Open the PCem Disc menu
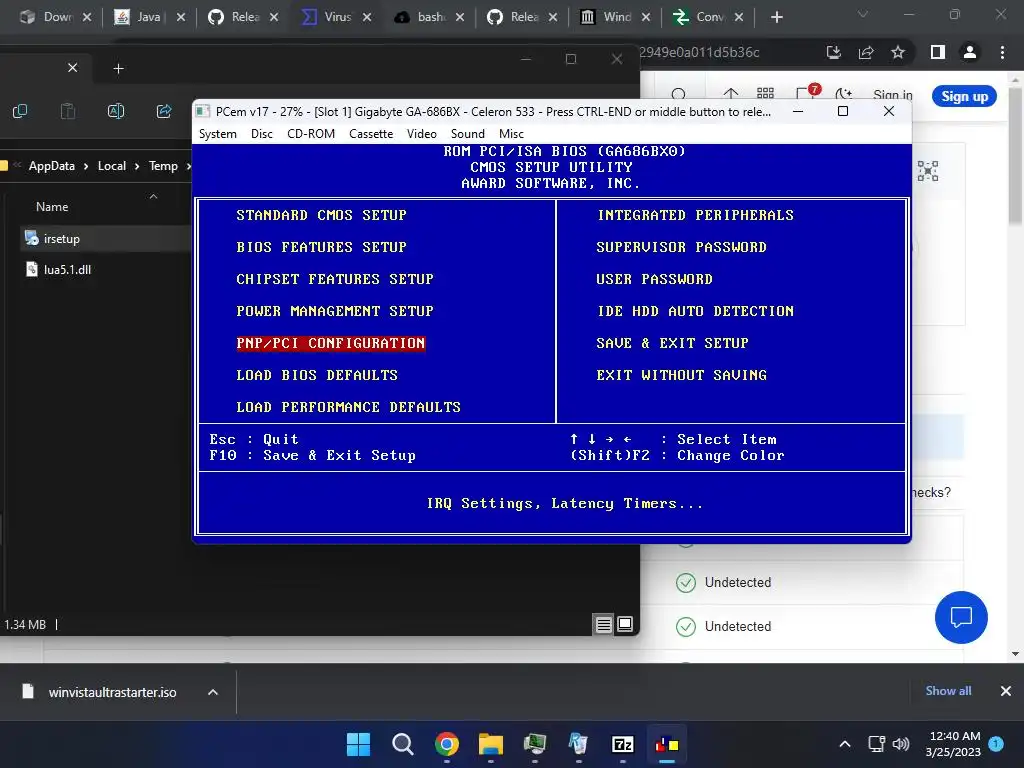 click(261, 134)
